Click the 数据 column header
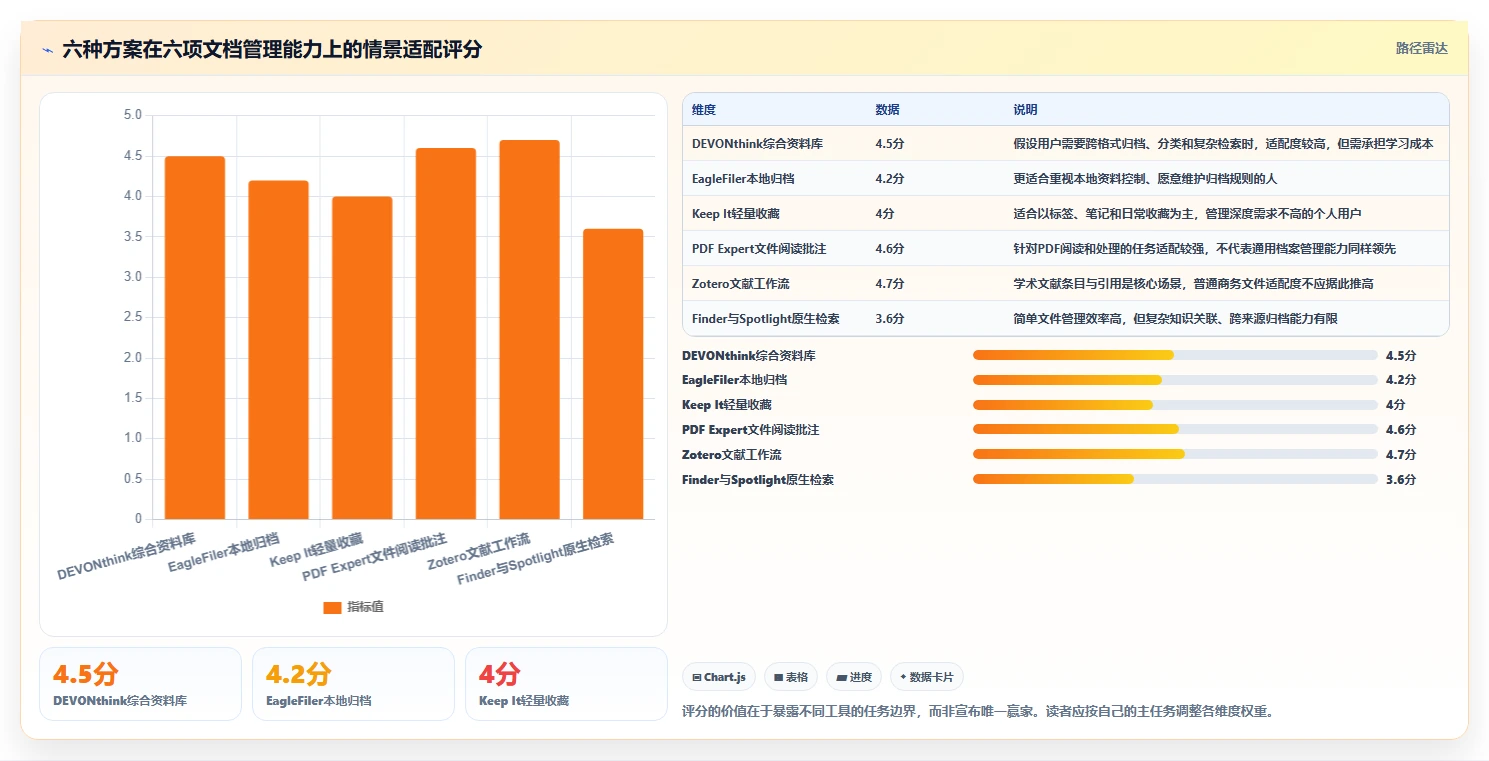The height and width of the screenshot is (761, 1489). pos(887,110)
